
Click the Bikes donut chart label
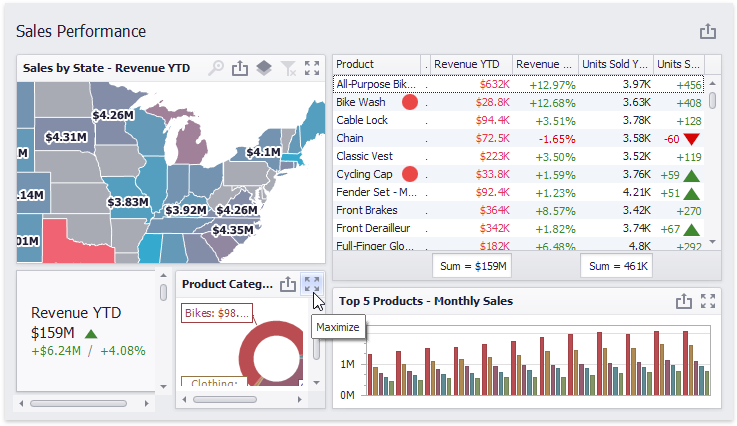(x=217, y=314)
